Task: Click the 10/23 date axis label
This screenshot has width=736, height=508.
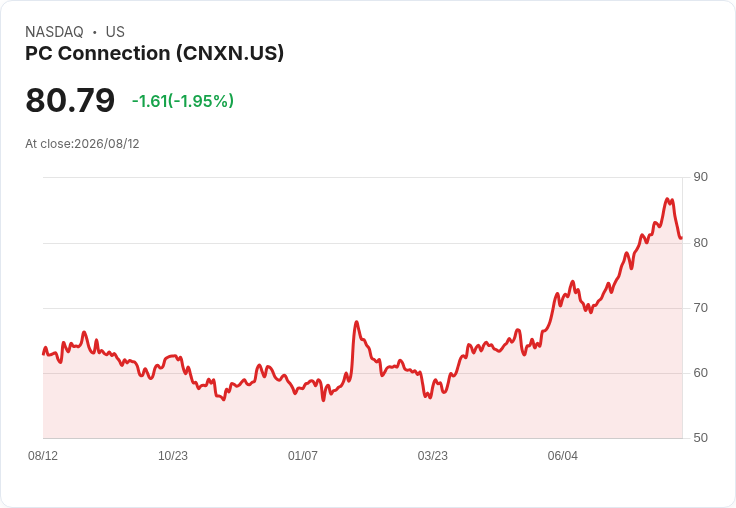Action: coord(173,455)
